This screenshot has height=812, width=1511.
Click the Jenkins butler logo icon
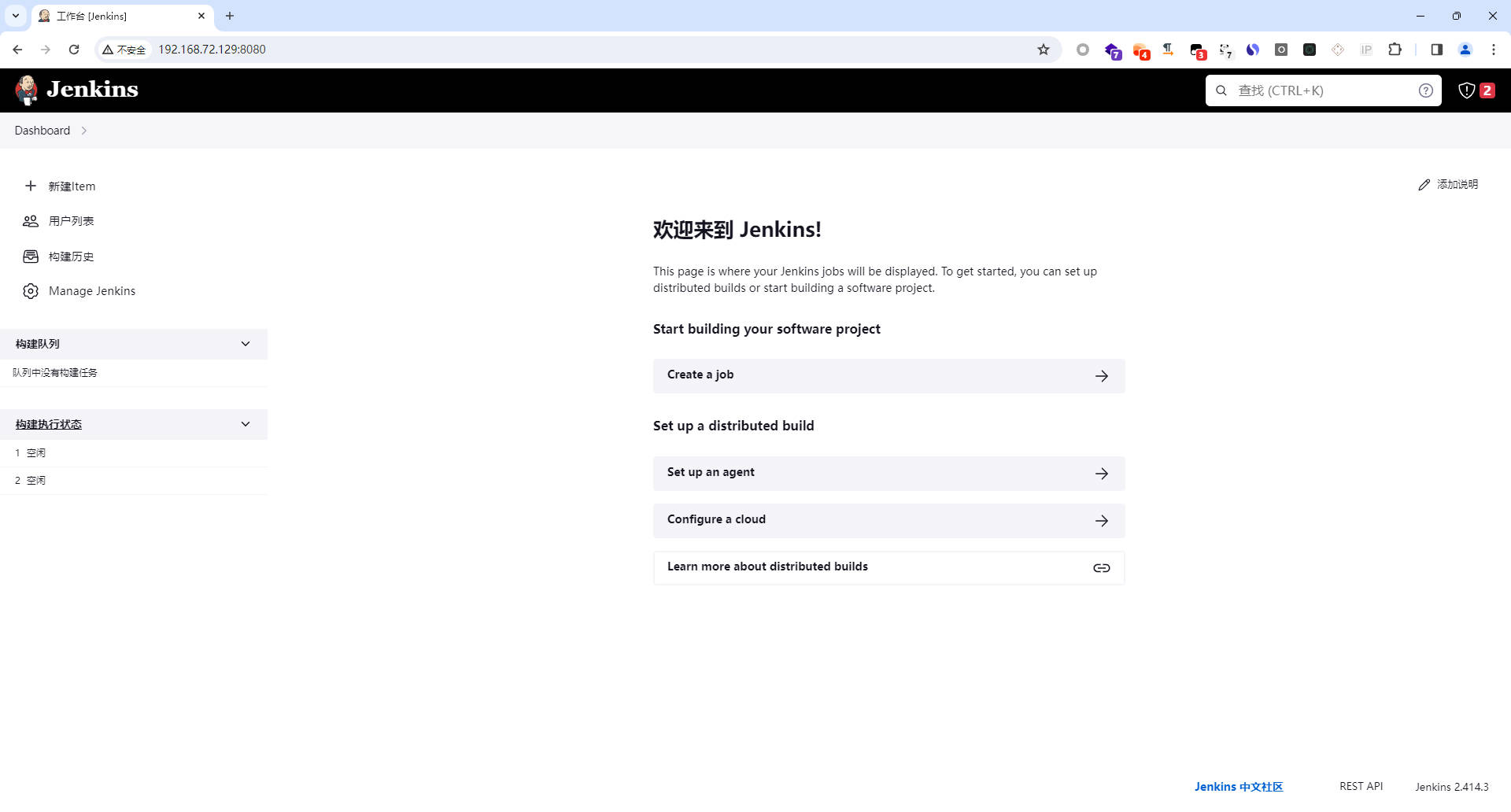[27, 90]
